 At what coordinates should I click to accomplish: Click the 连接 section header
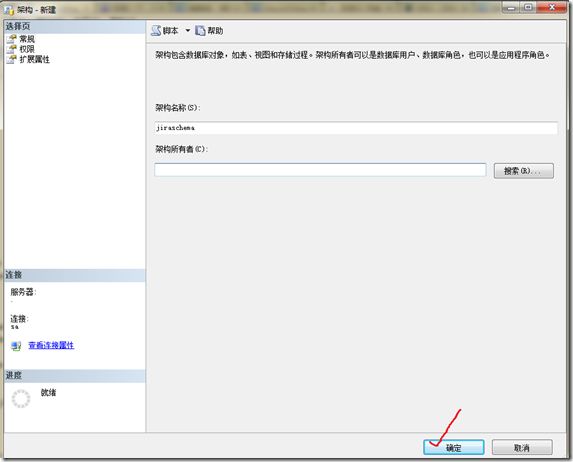pos(75,275)
